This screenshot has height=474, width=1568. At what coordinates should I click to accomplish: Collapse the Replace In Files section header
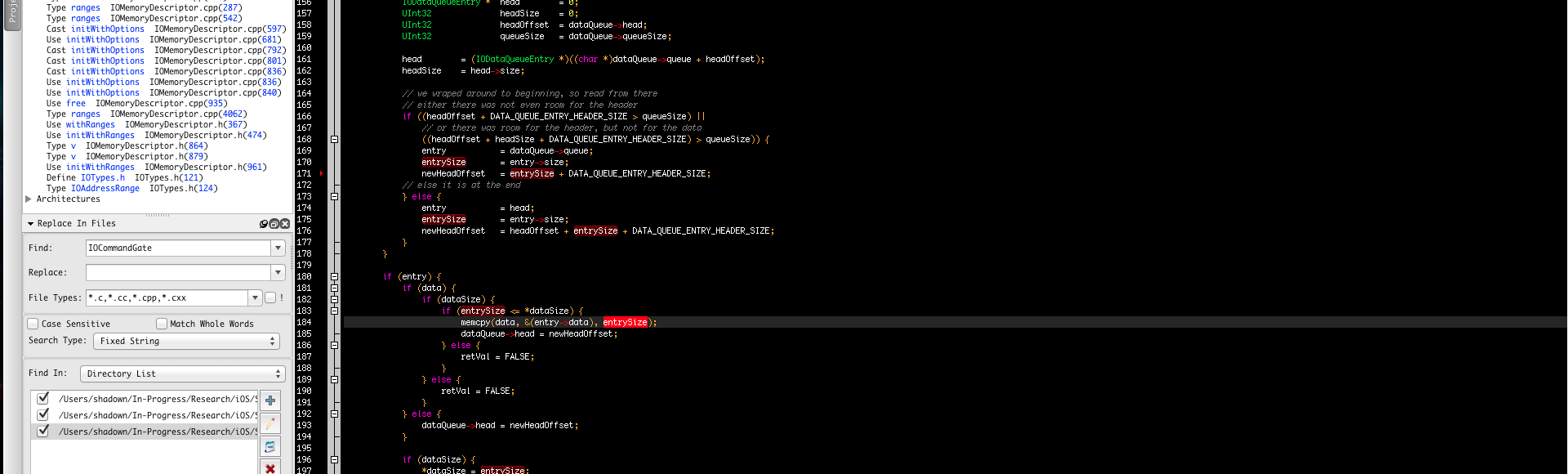(x=31, y=223)
